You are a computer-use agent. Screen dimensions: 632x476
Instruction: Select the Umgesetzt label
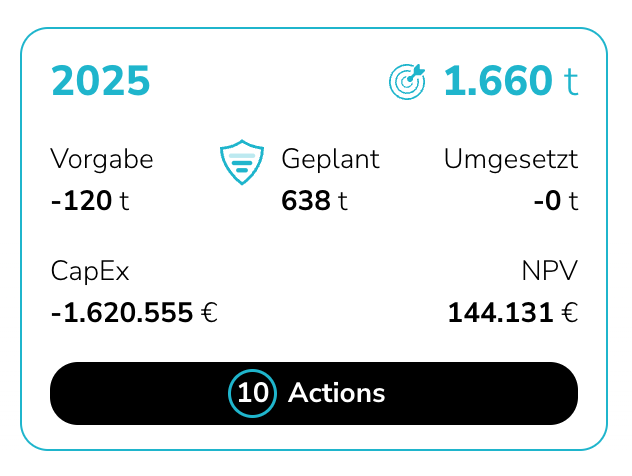click(x=511, y=160)
